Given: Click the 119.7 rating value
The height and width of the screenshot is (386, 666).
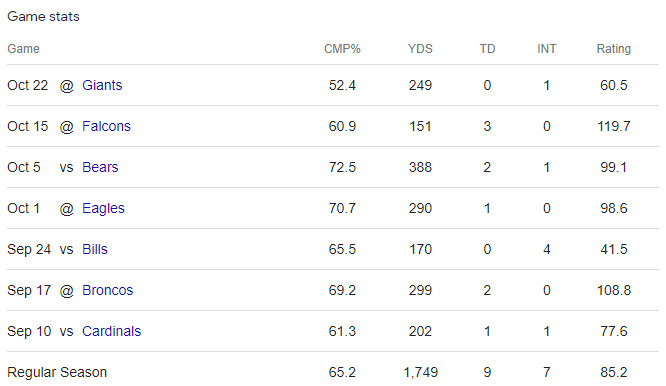Looking at the screenshot, I should pos(614,126).
